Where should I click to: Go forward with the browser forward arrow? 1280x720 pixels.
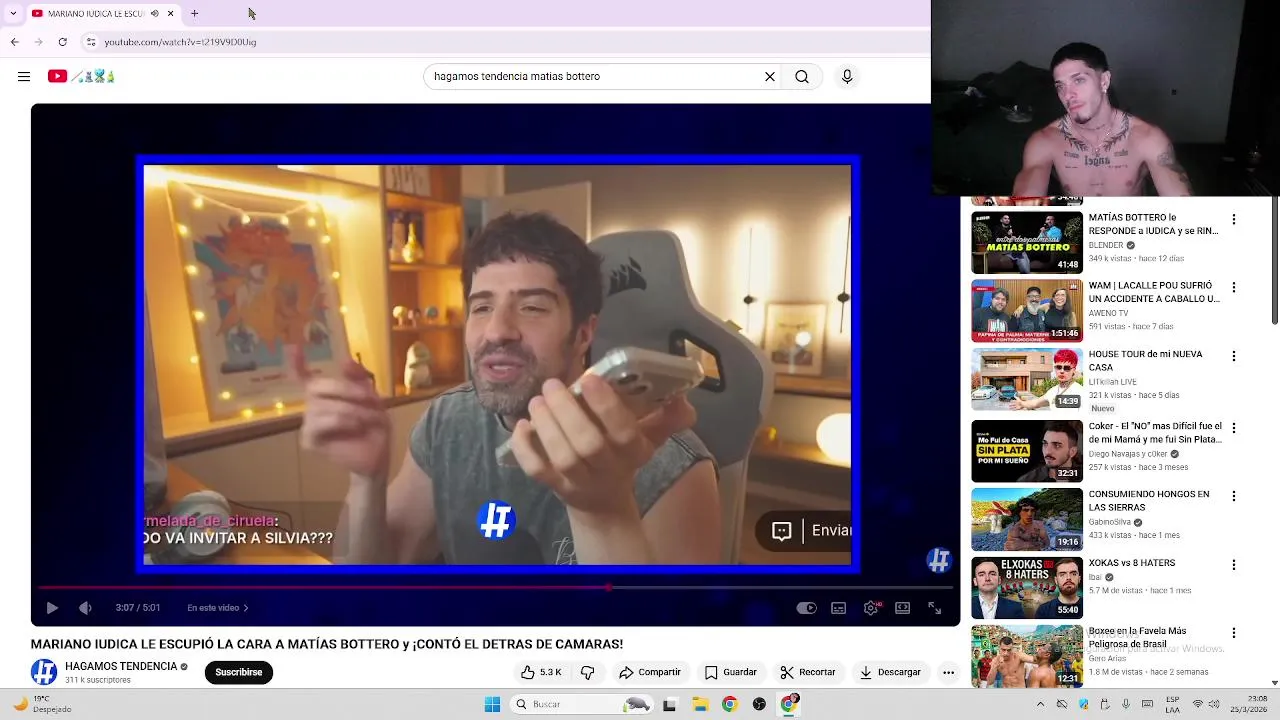point(38,42)
